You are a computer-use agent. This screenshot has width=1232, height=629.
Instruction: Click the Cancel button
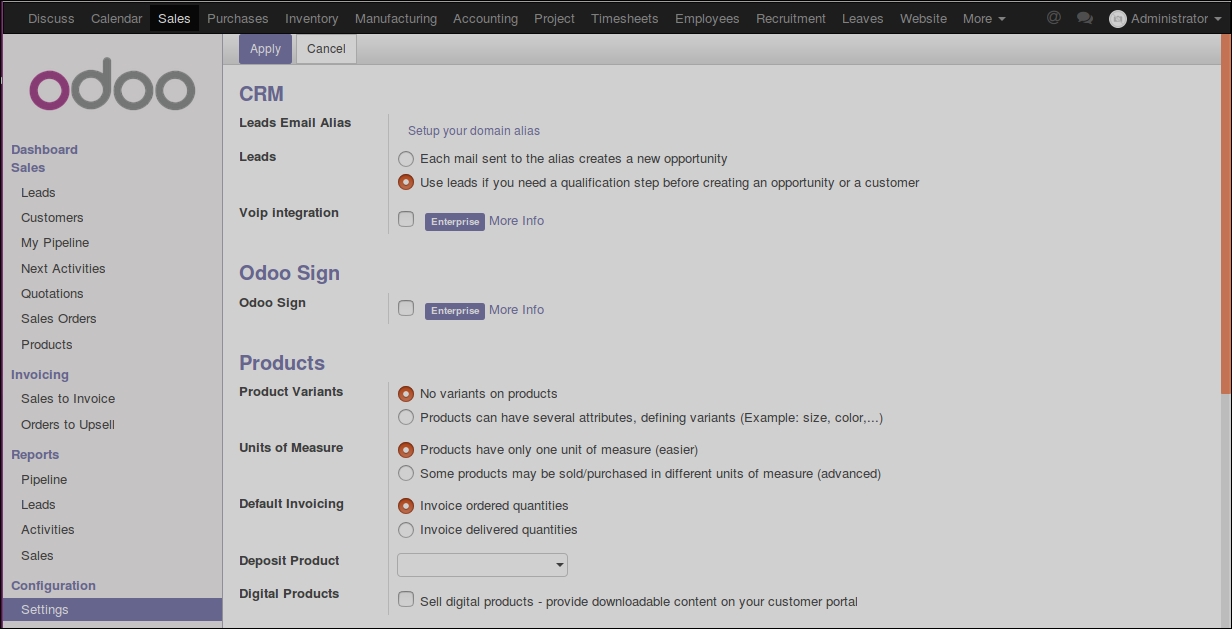tap(326, 49)
